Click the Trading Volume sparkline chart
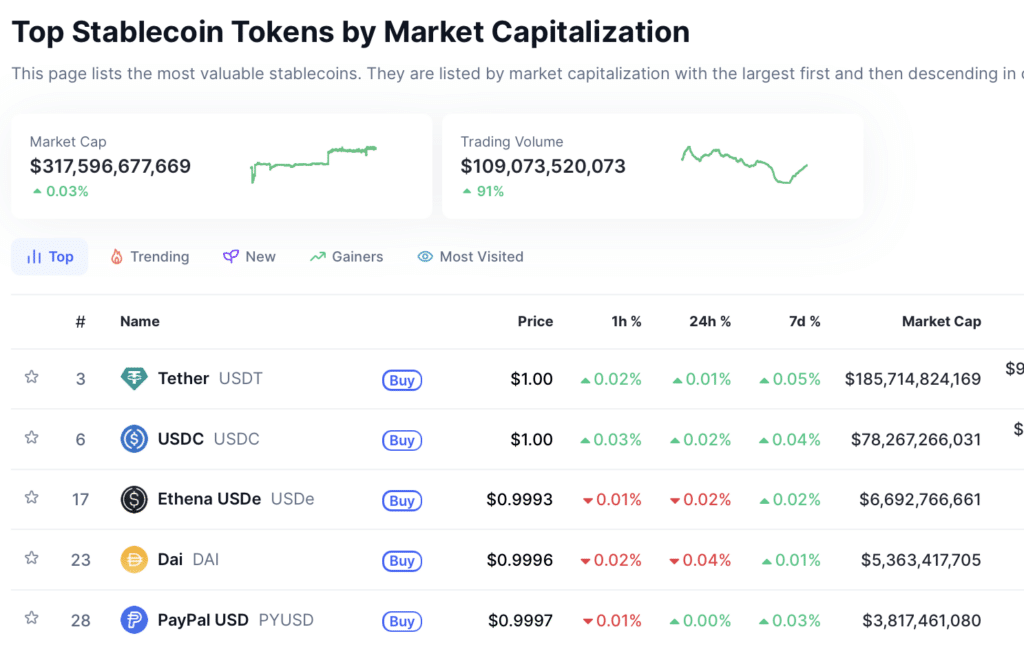The height and width of the screenshot is (647, 1024). tap(745, 163)
